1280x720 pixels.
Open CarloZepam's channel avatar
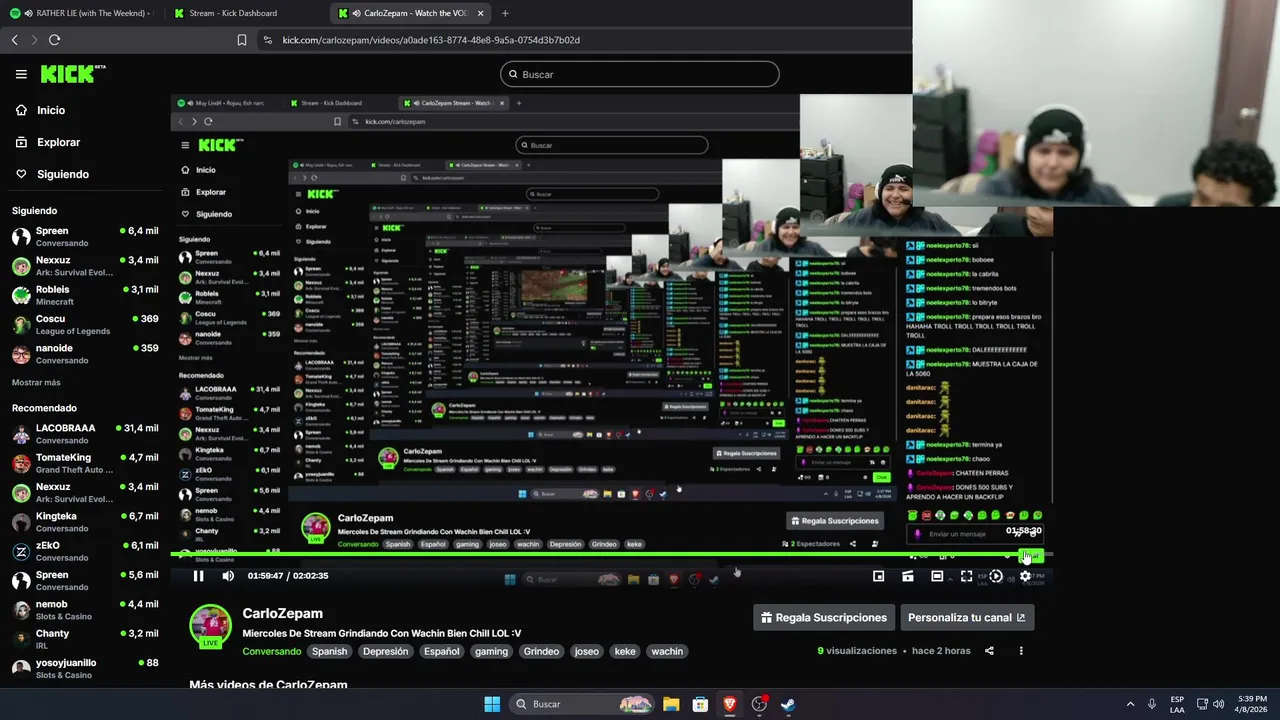pos(211,627)
